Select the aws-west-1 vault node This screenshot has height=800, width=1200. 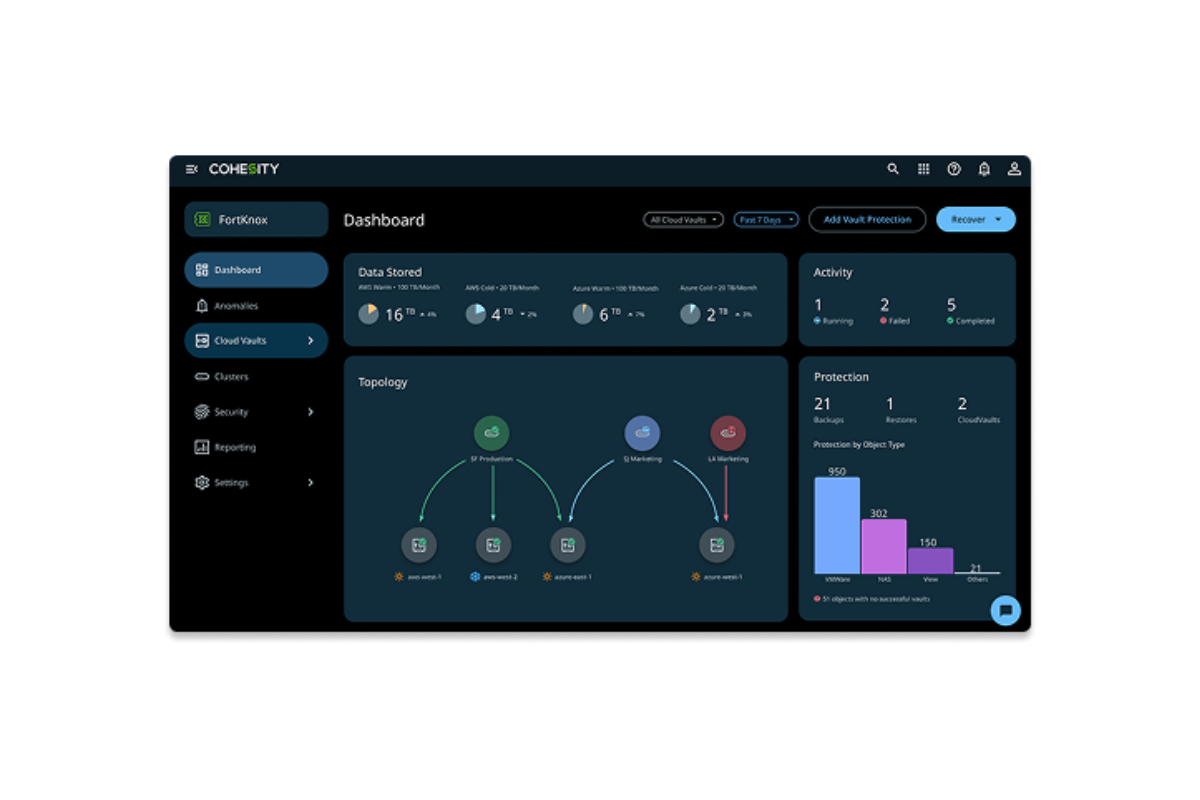point(419,545)
